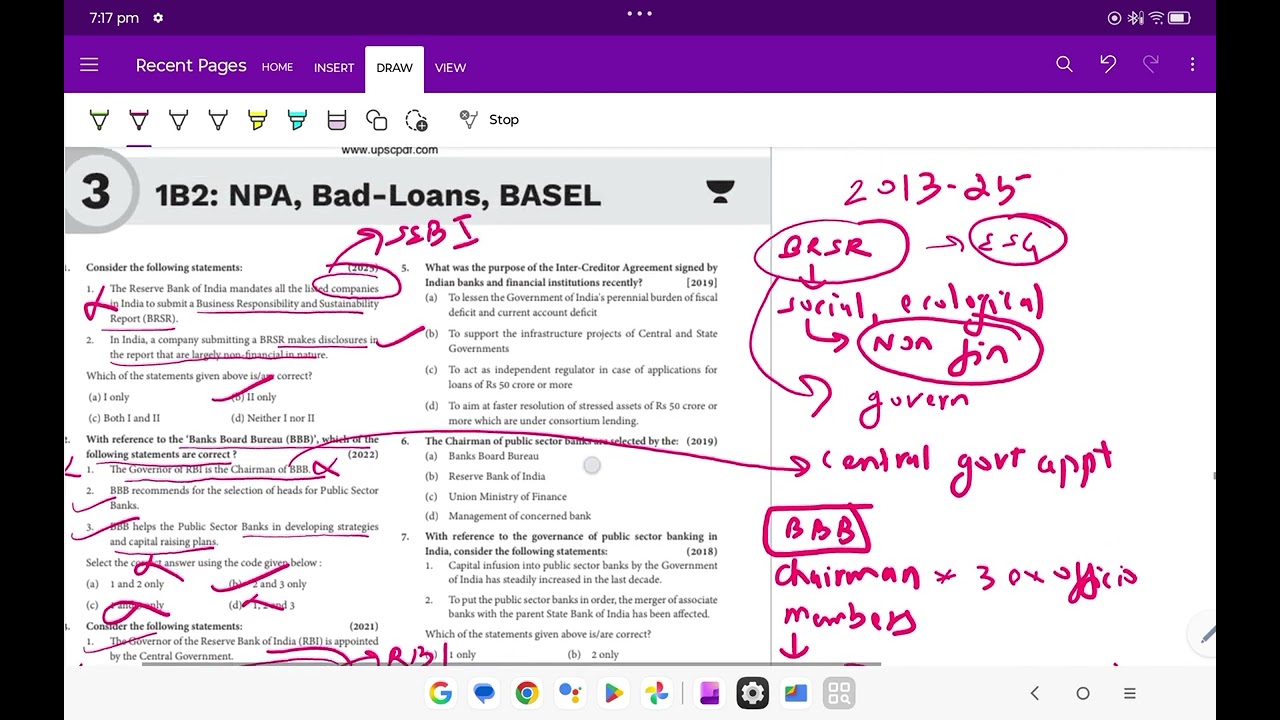
Task: Click option '(c) Union Ministry of Finance'
Action: tap(496, 496)
